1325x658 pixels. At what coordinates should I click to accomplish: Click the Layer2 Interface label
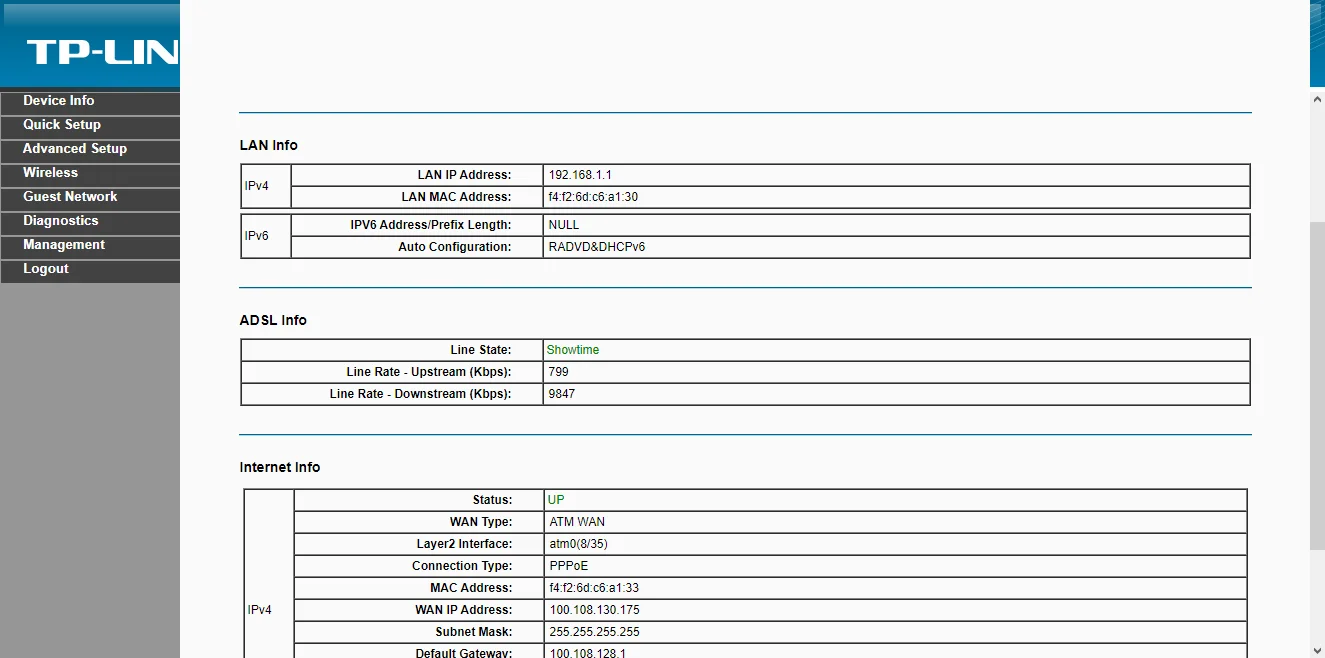tap(465, 544)
